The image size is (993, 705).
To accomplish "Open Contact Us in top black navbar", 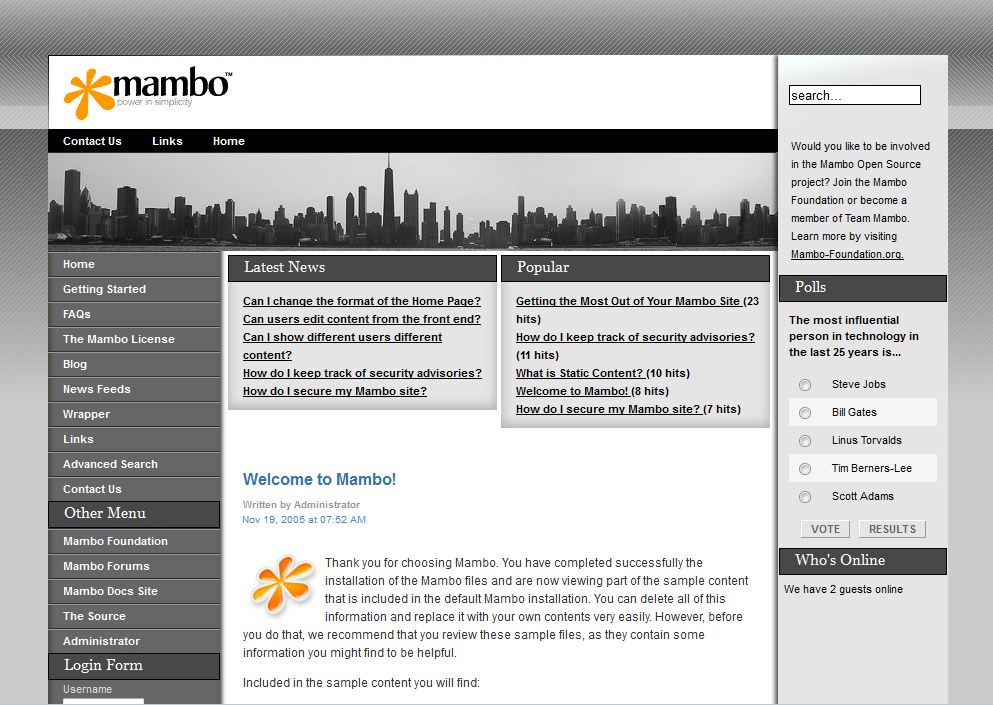I will point(92,141).
